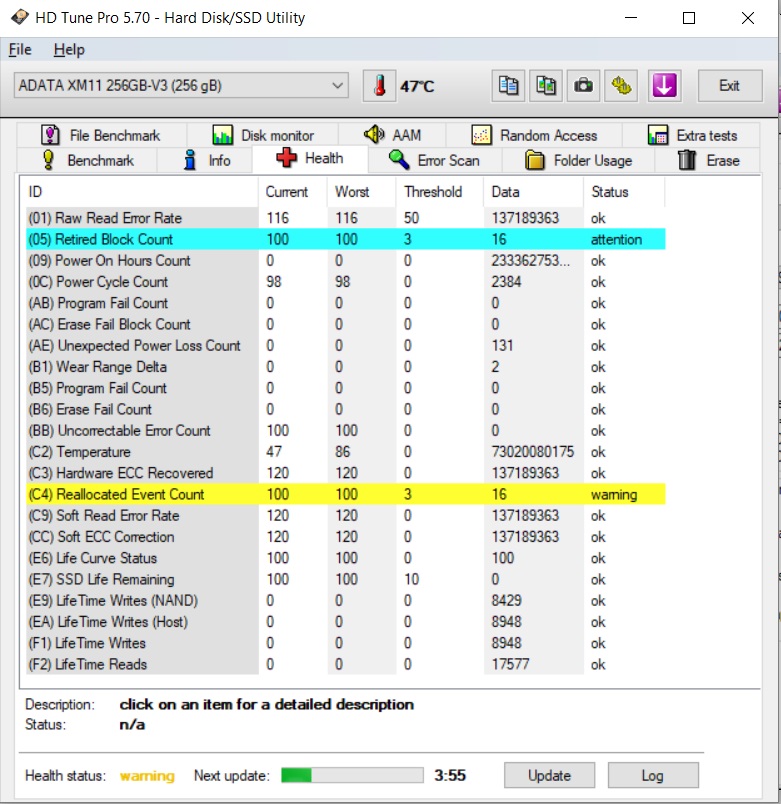The height and width of the screenshot is (804, 781).
Task: Maximize the HD Tune Pro window
Action: 689,18
